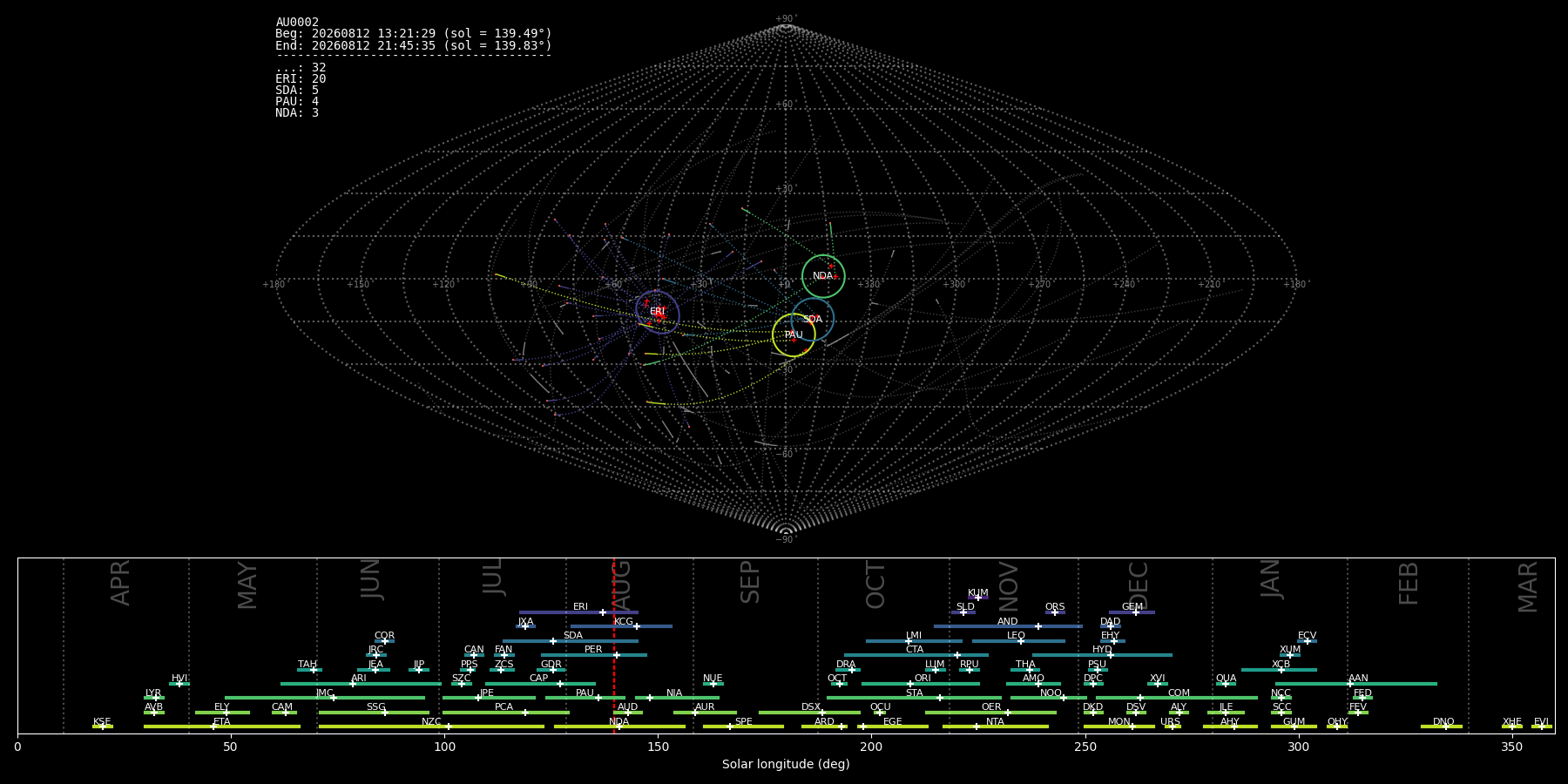Click the KSE shower marker in timeline
The image size is (1568, 784).
102,727
